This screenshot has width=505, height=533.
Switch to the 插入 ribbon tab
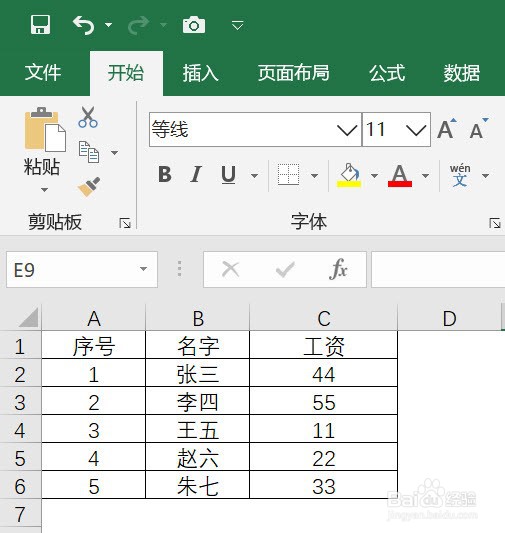pyautogui.click(x=200, y=72)
